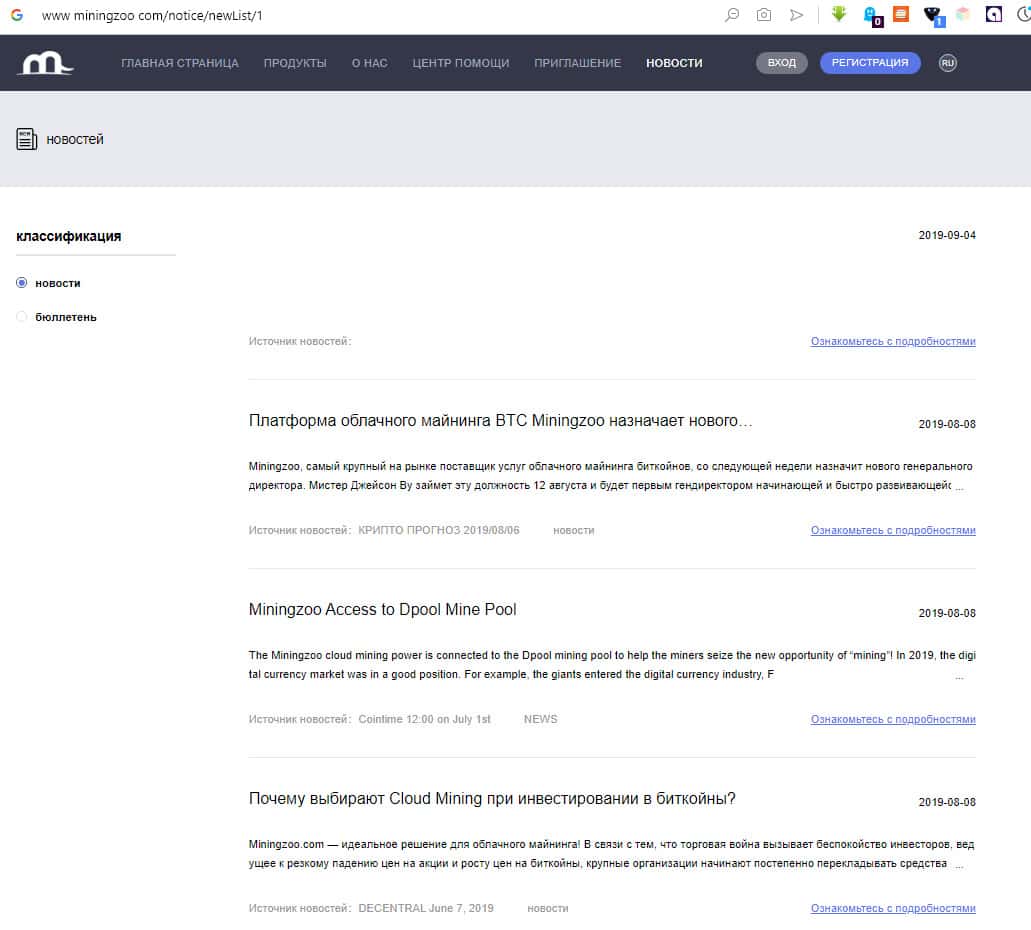Open details link for the 2019-09-04 entry

tap(893, 341)
